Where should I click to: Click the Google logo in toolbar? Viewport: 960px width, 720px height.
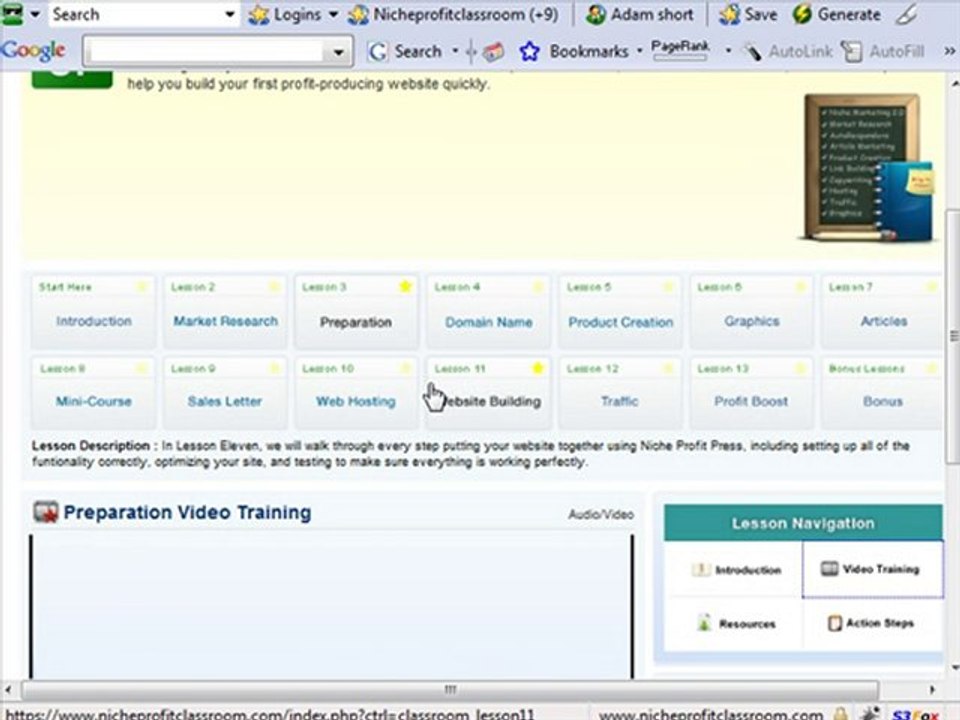pos(33,50)
